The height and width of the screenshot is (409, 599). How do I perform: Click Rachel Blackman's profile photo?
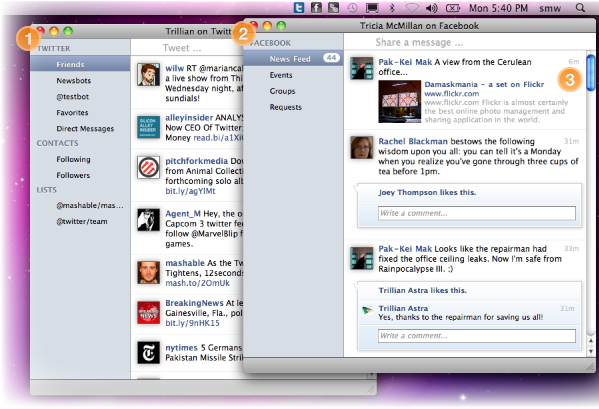(x=361, y=147)
